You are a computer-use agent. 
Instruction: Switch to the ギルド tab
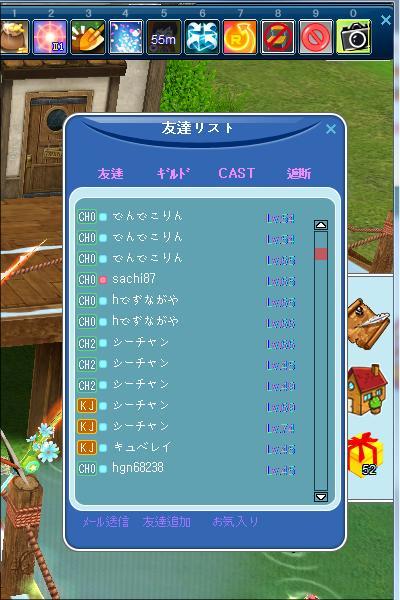(x=173, y=173)
